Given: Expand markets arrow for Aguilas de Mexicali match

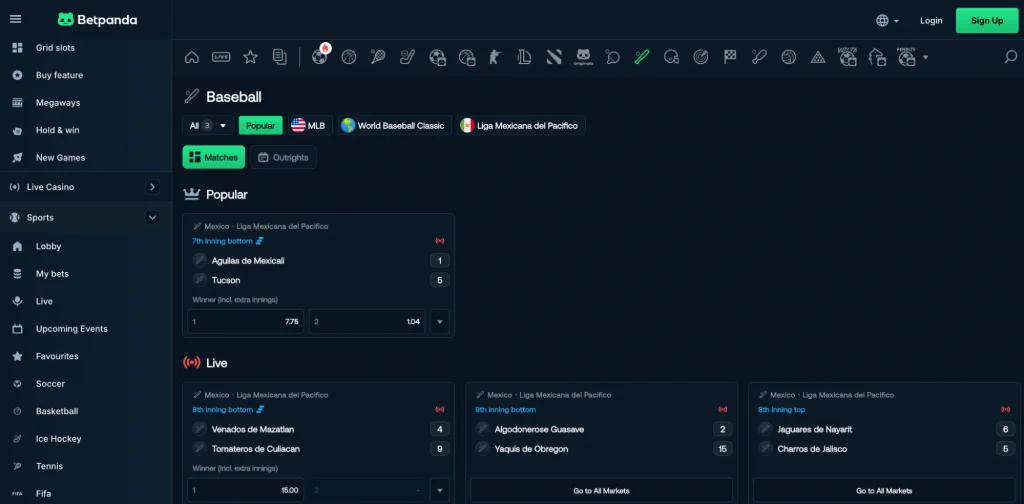Looking at the screenshot, I should pyautogui.click(x=440, y=322).
